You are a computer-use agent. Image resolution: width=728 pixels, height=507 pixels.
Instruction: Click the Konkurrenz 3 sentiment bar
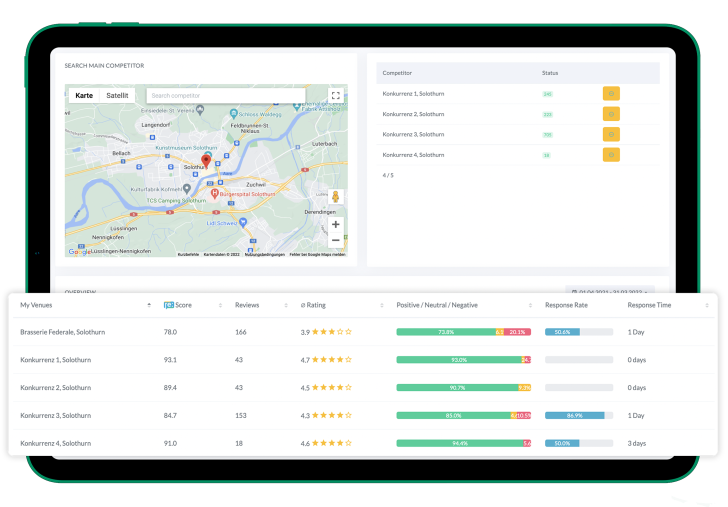(463, 415)
